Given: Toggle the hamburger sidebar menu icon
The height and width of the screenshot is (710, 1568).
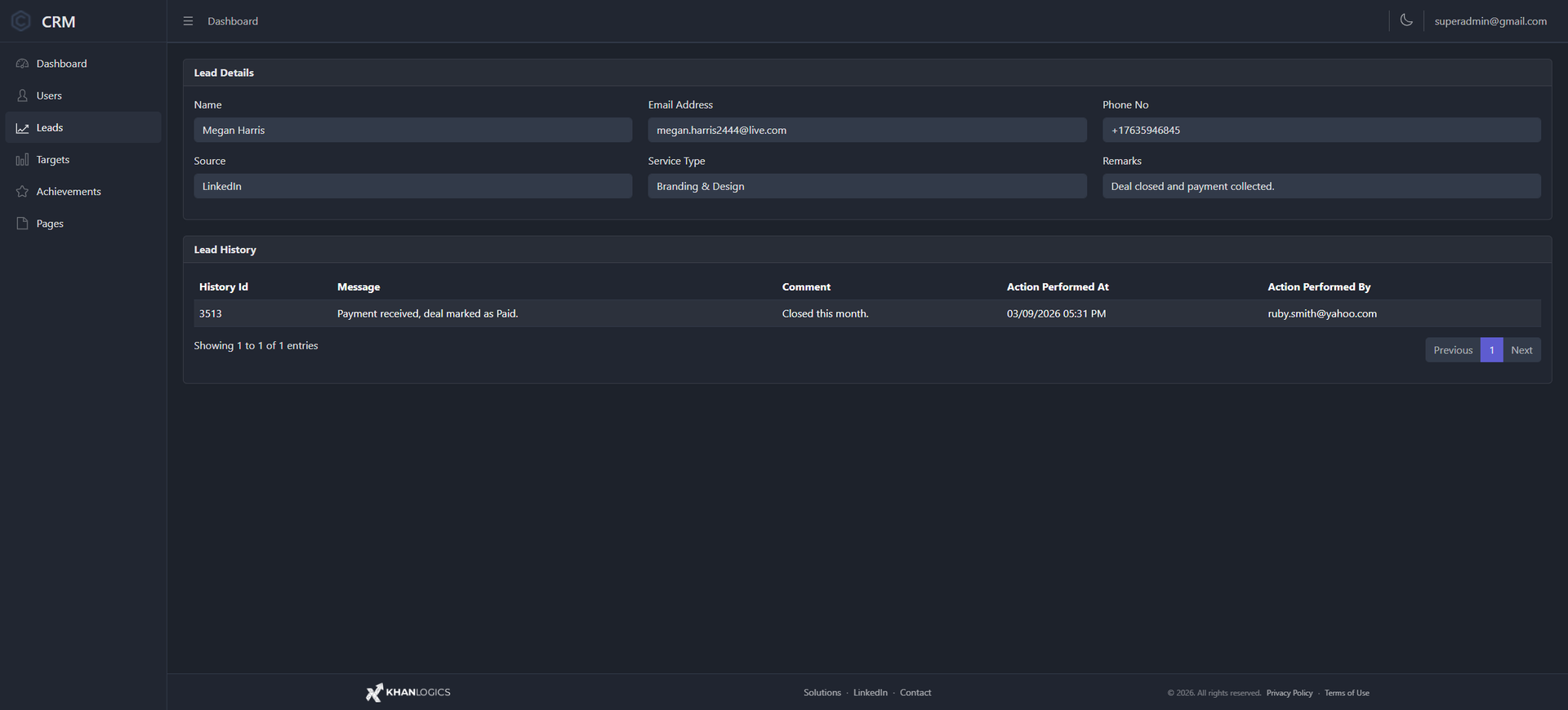Looking at the screenshot, I should click(x=188, y=21).
